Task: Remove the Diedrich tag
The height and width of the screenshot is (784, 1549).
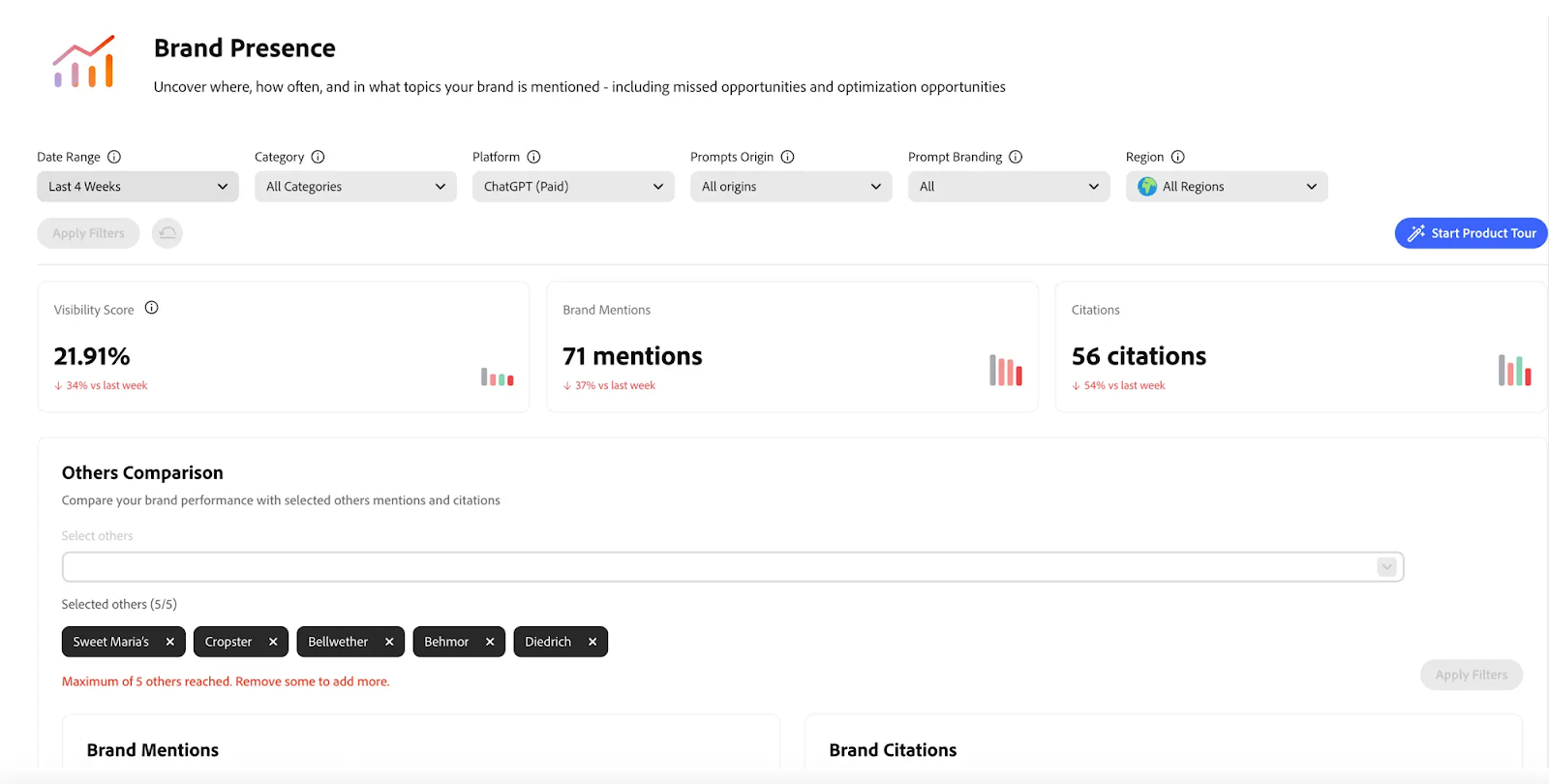Action: click(x=592, y=642)
